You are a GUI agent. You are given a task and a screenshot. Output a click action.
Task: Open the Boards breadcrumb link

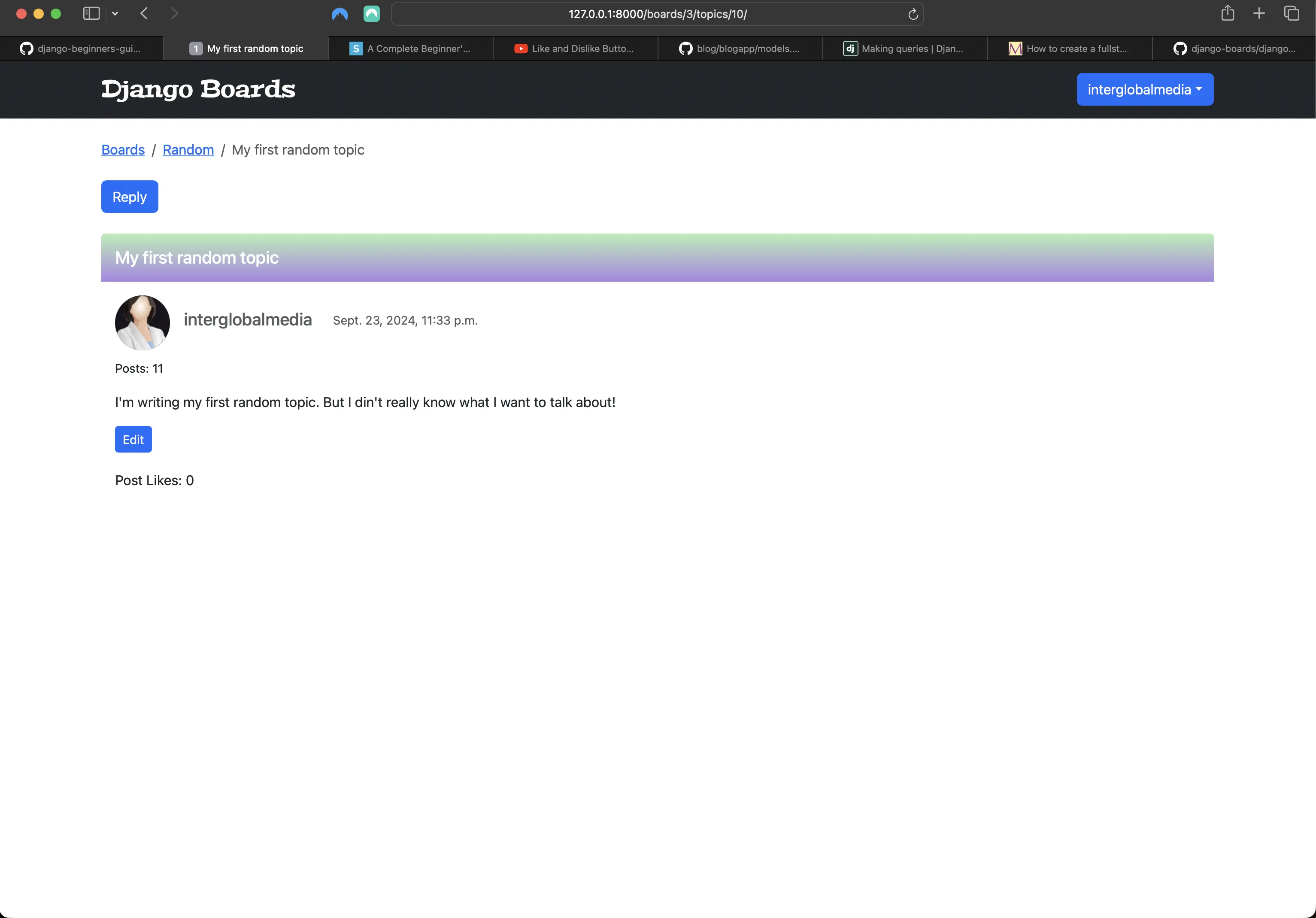click(x=123, y=150)
